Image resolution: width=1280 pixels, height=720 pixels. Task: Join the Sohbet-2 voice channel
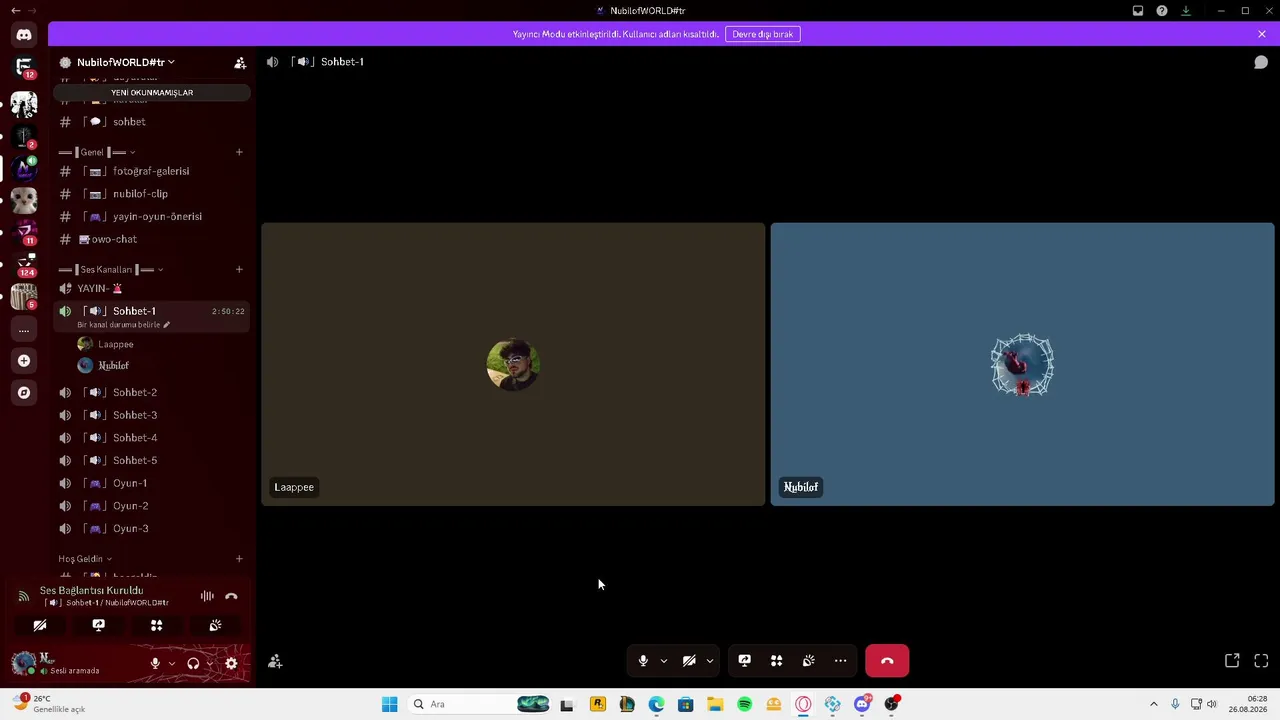[x=151, y=393]
